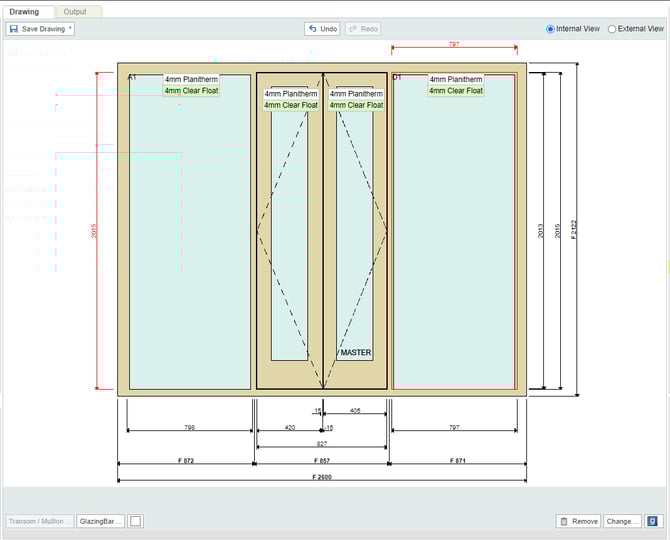The height and width of the screenshot is (540, 670).
Task: Click the Remove trash button
Action: click(x=578, y=521)
